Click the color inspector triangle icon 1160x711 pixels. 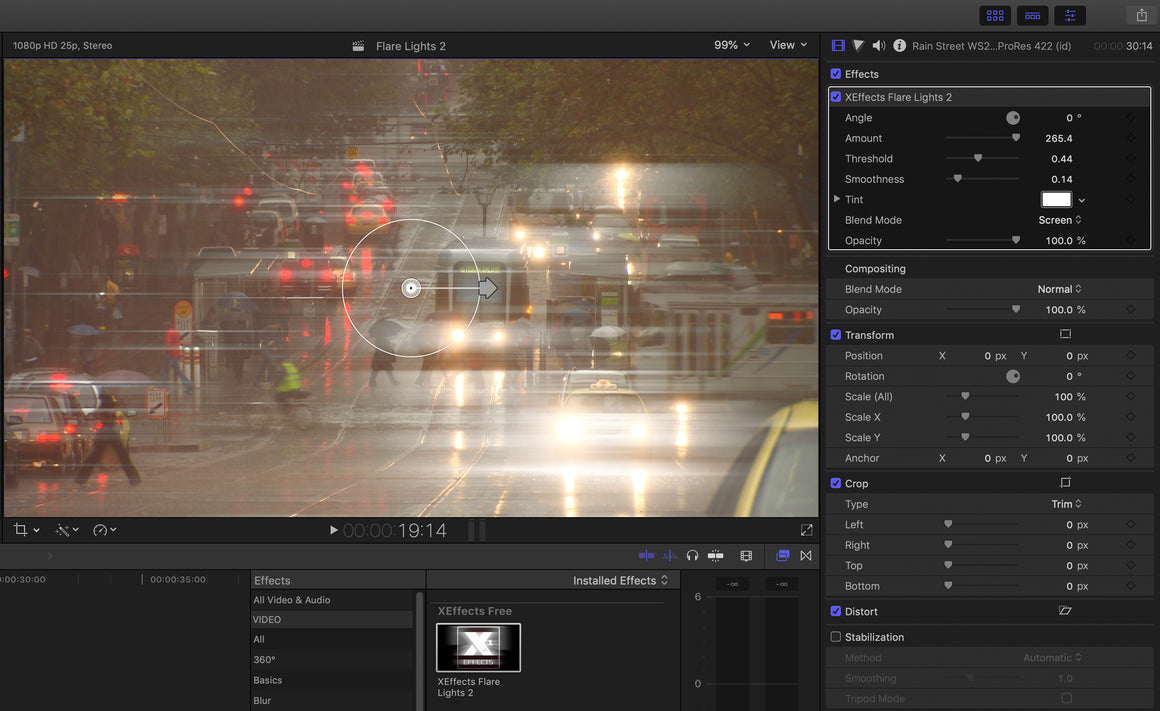[x=858, y=46]
